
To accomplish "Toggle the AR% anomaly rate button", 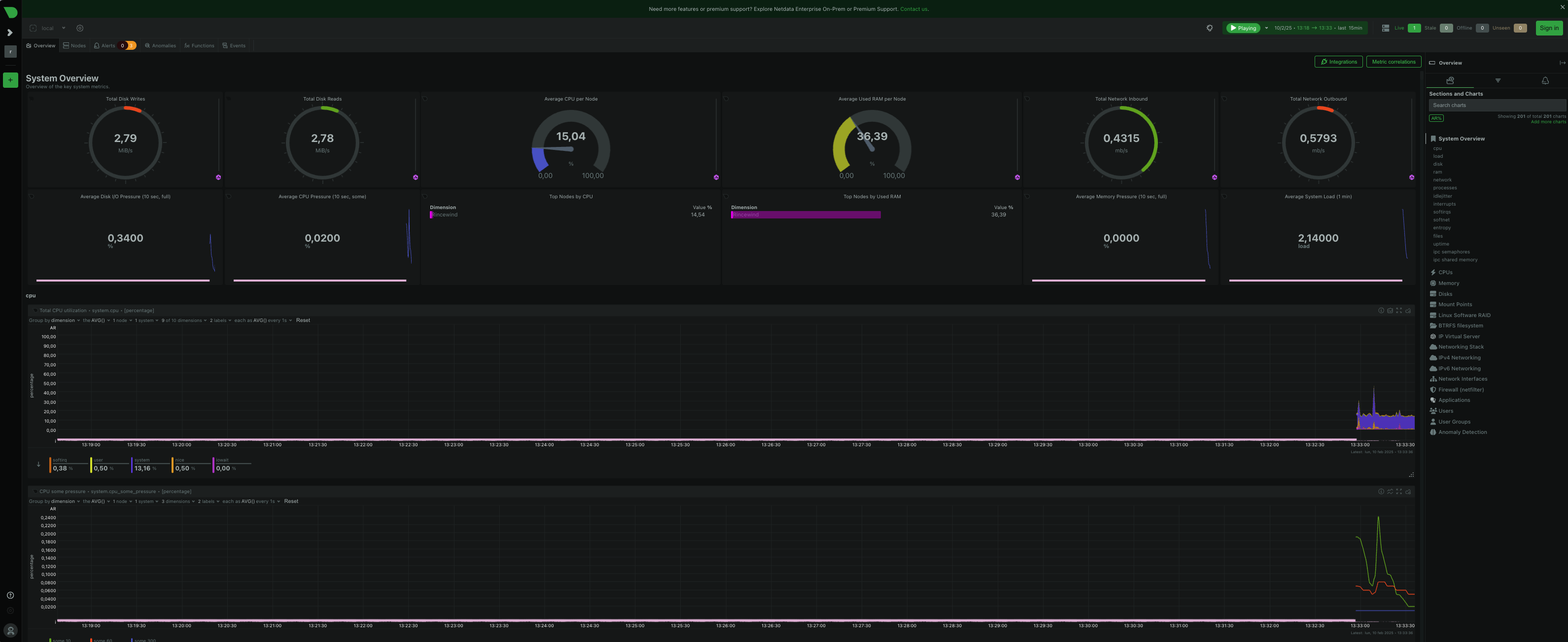I will [x=1436, y=118].
